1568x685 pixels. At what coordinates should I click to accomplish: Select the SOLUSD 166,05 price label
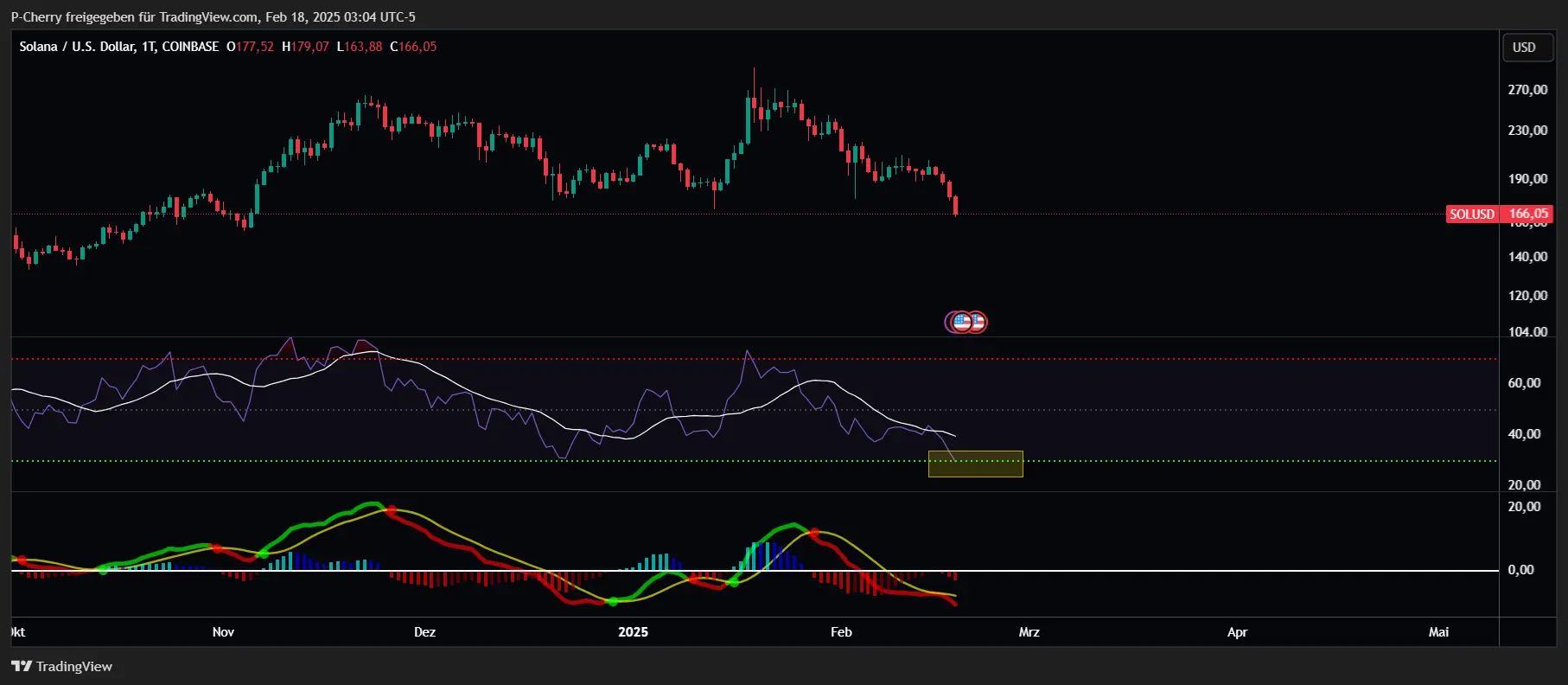point(1499,214)
